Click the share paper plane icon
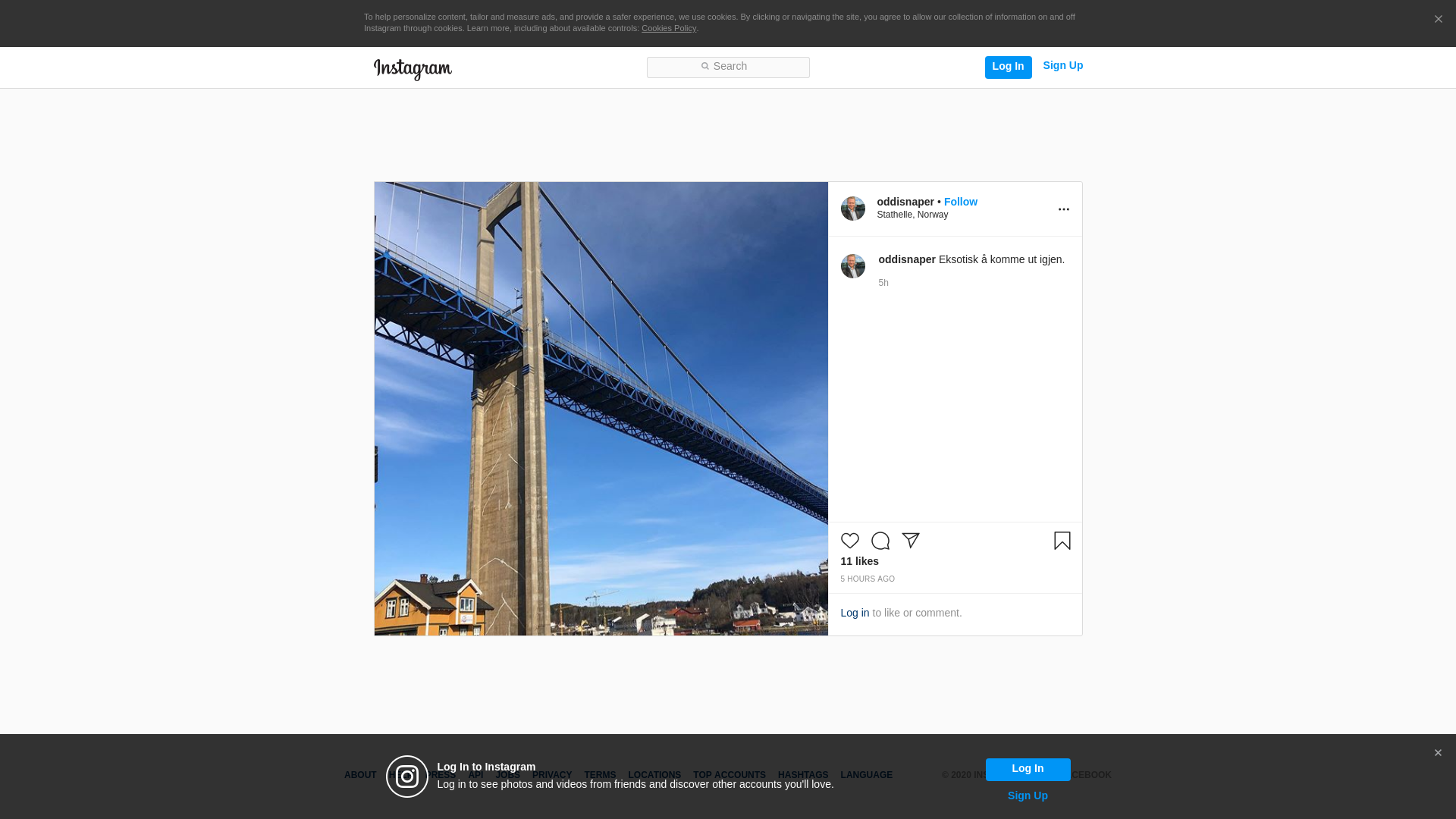 (x=911, y=541)
